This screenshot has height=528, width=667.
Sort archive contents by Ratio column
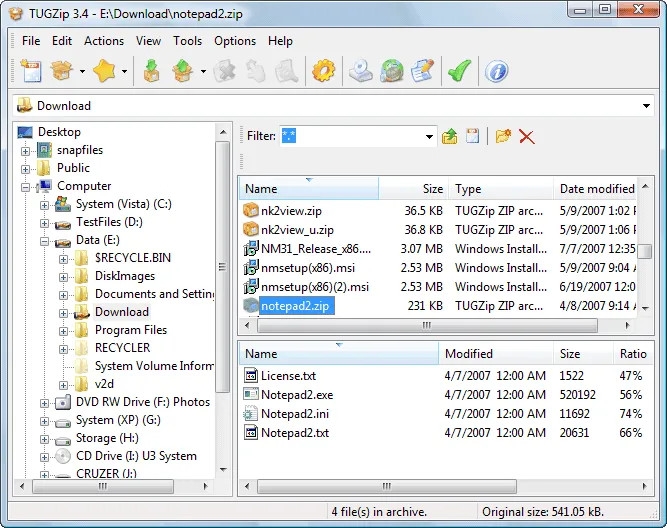(x=633, y=354)
